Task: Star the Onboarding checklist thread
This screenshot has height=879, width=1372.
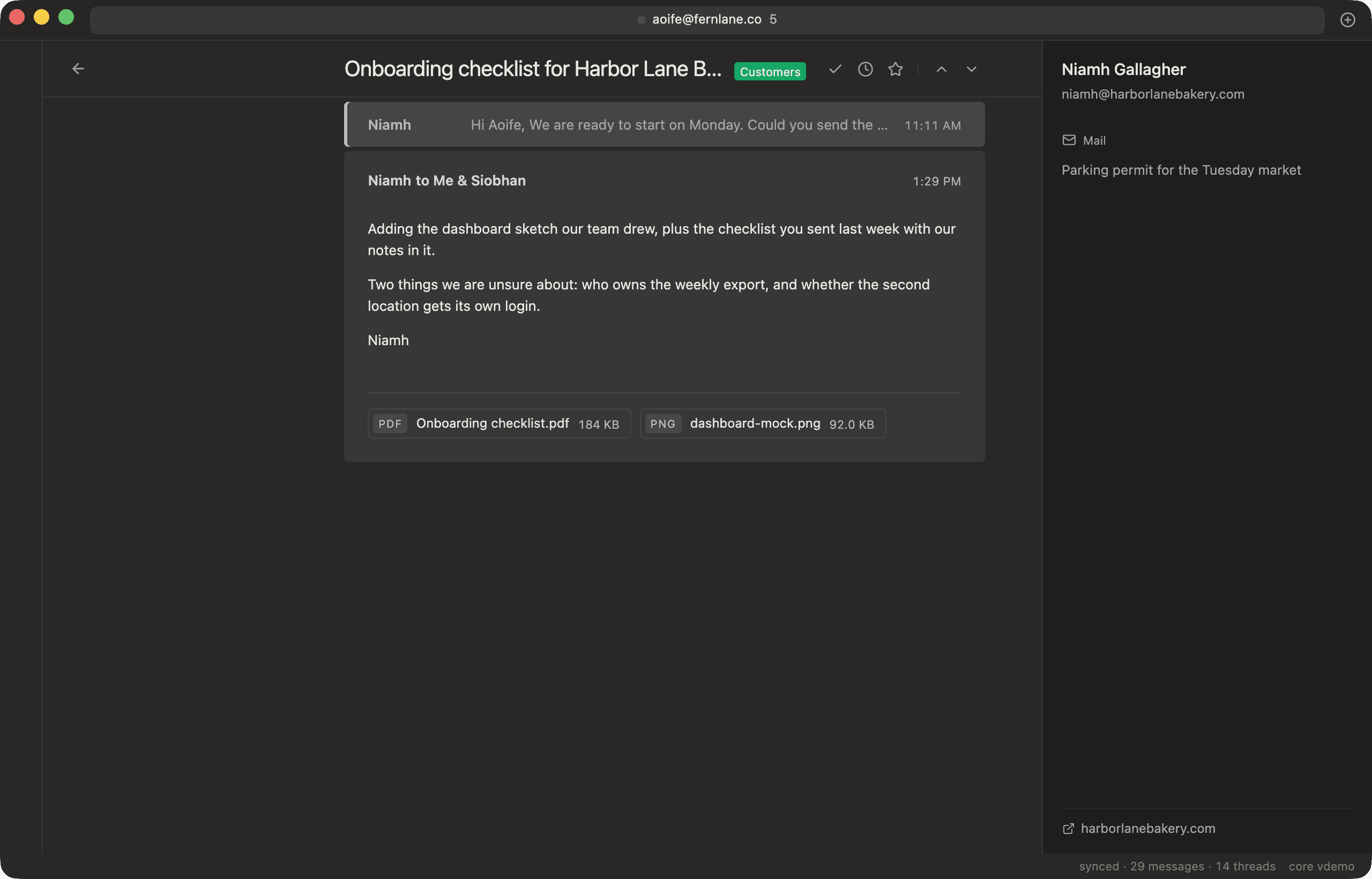Action: (896, 69)
